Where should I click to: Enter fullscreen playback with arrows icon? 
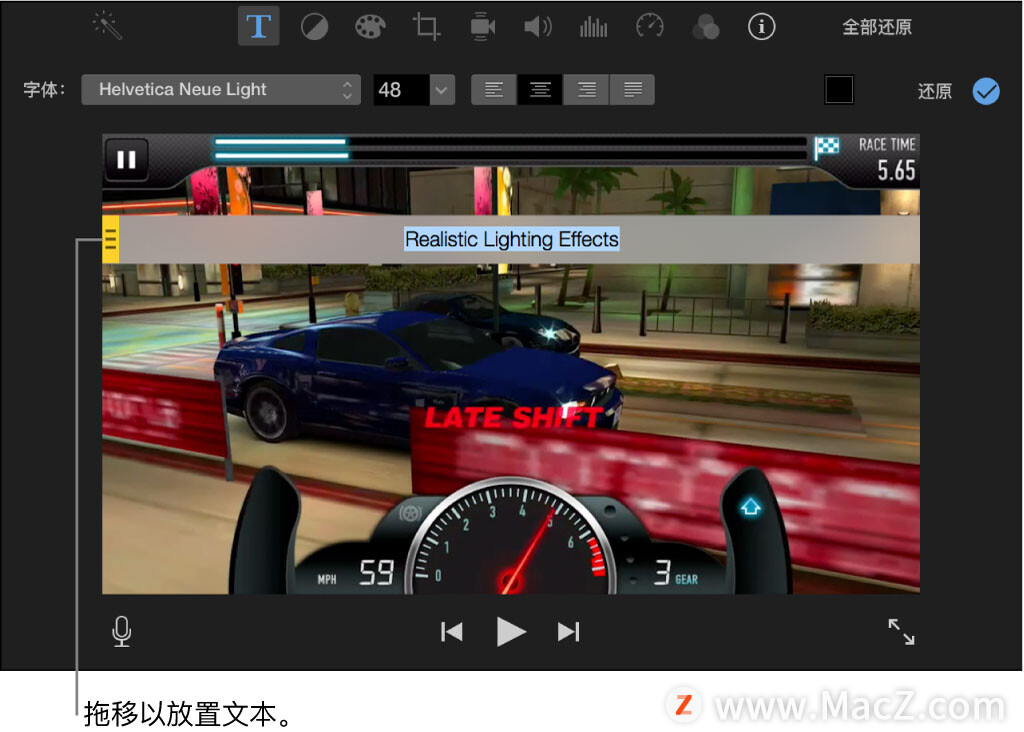coord(901,631)
